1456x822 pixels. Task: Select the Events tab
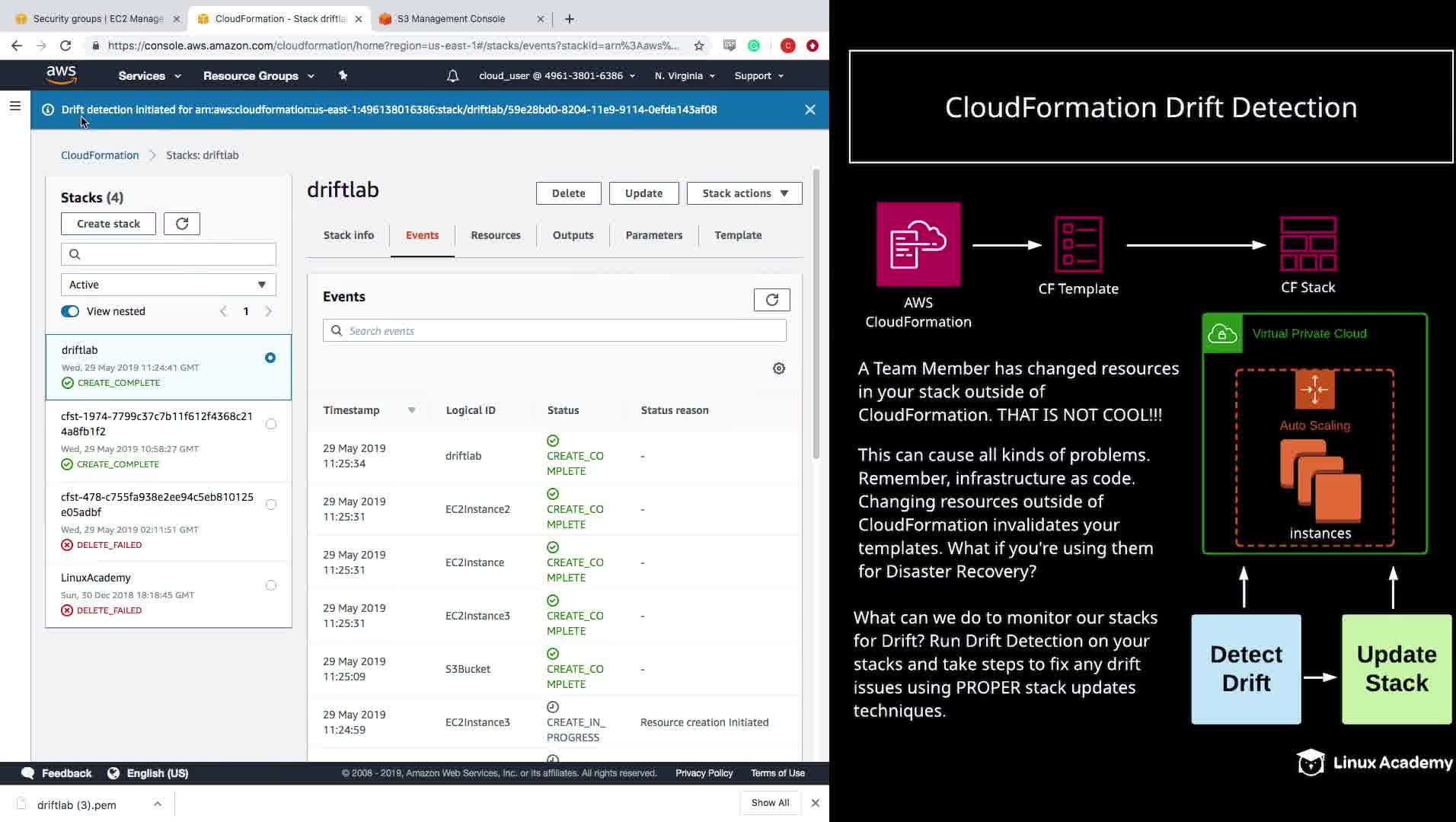pos(423,235)
